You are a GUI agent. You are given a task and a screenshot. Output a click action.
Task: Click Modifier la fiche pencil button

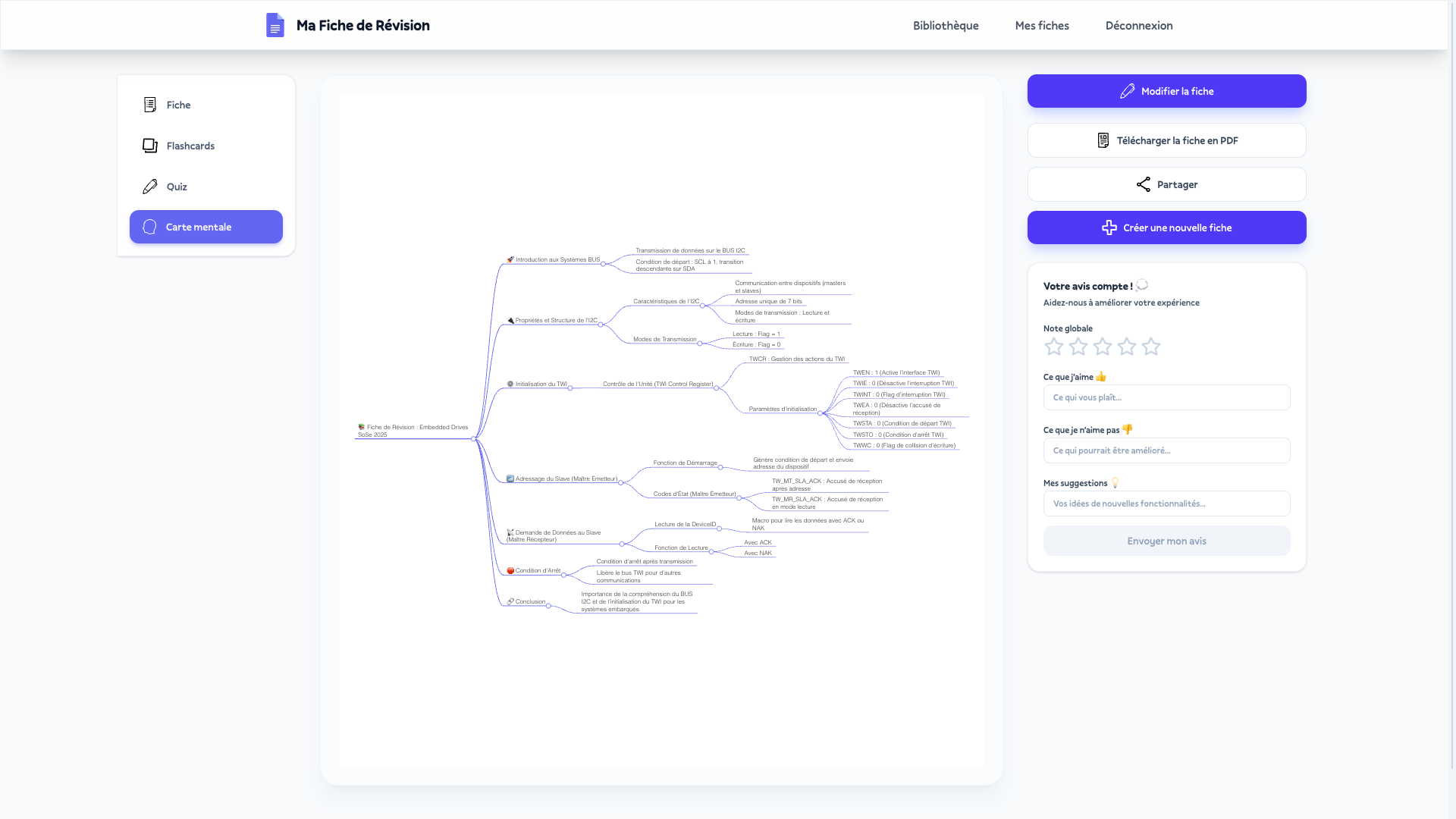coord(1166,91)
